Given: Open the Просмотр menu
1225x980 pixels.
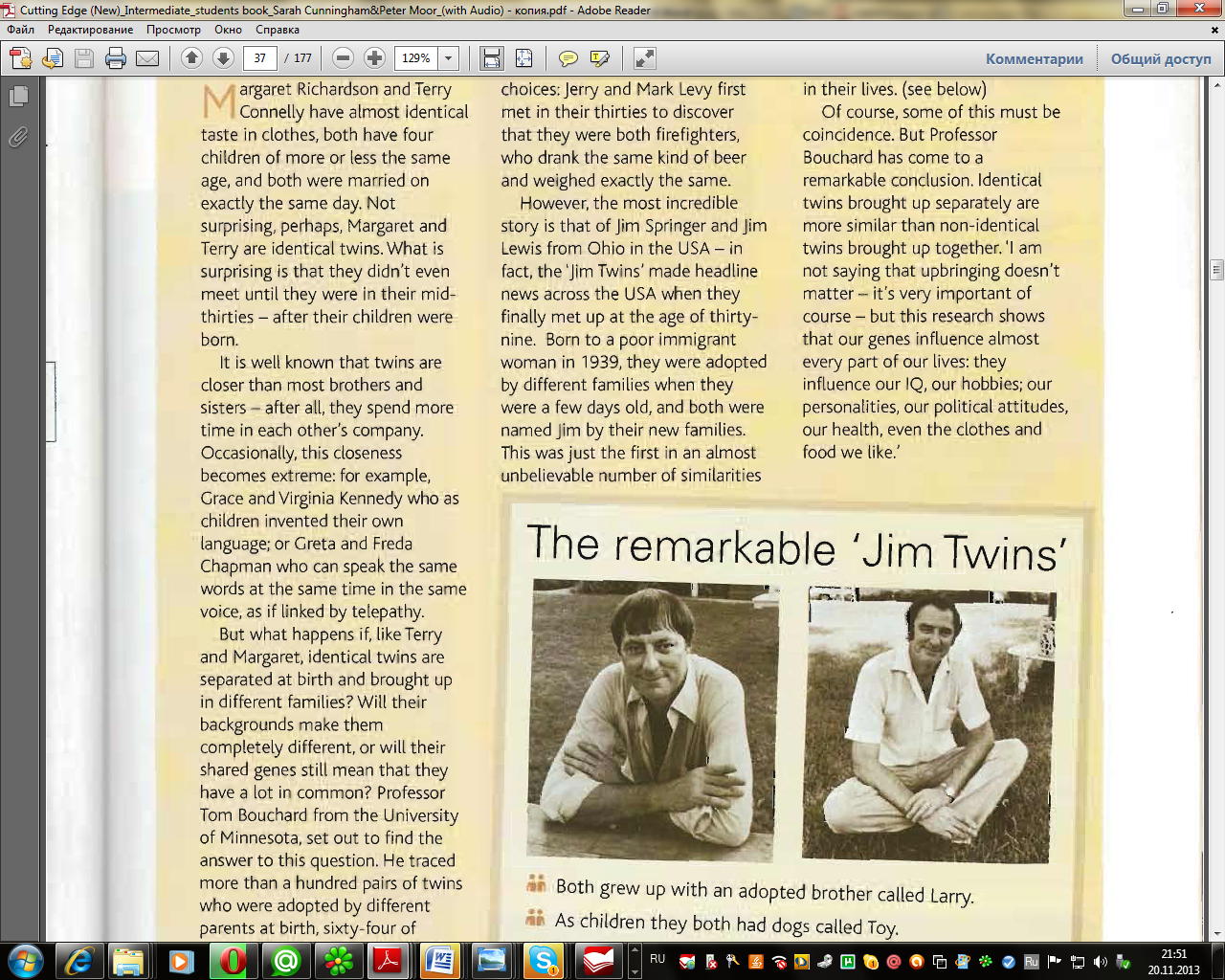Looking at the screenshot, I should pos(173,30).
